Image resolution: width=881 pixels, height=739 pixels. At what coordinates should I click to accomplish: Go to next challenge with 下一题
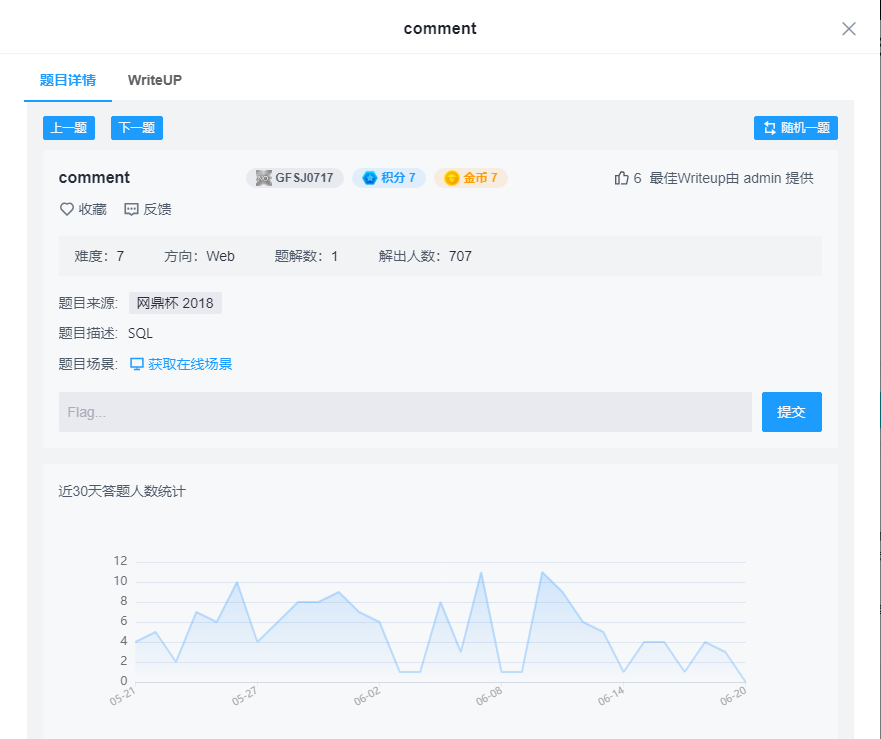pyautogui.click(x=137, y=128)
